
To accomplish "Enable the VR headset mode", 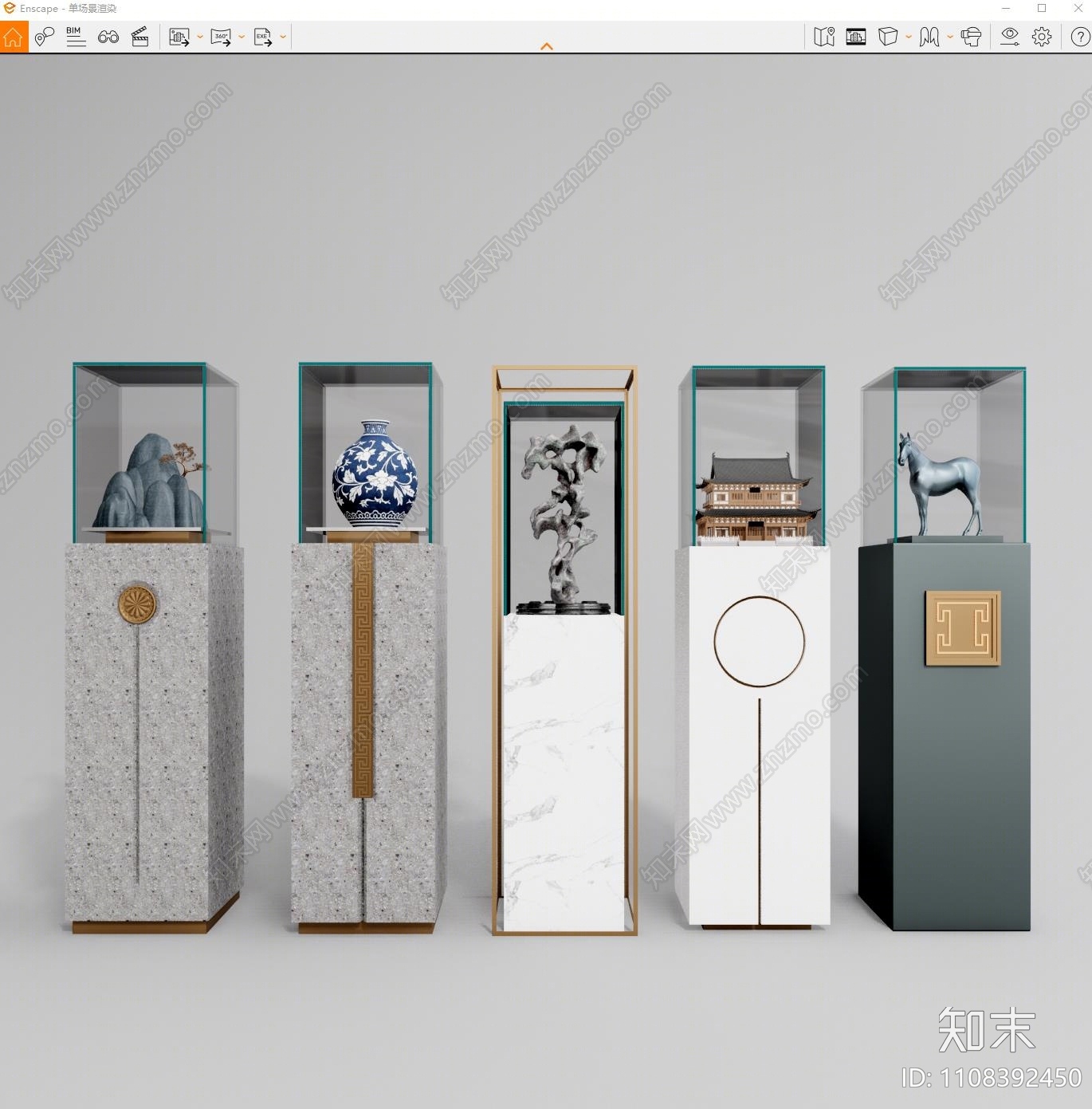I will (971, 37).
